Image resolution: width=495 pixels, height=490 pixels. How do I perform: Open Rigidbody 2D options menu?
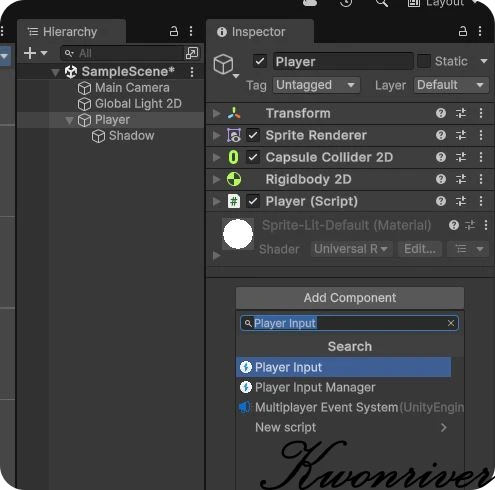pyautogui.click(x=481, y=179)
